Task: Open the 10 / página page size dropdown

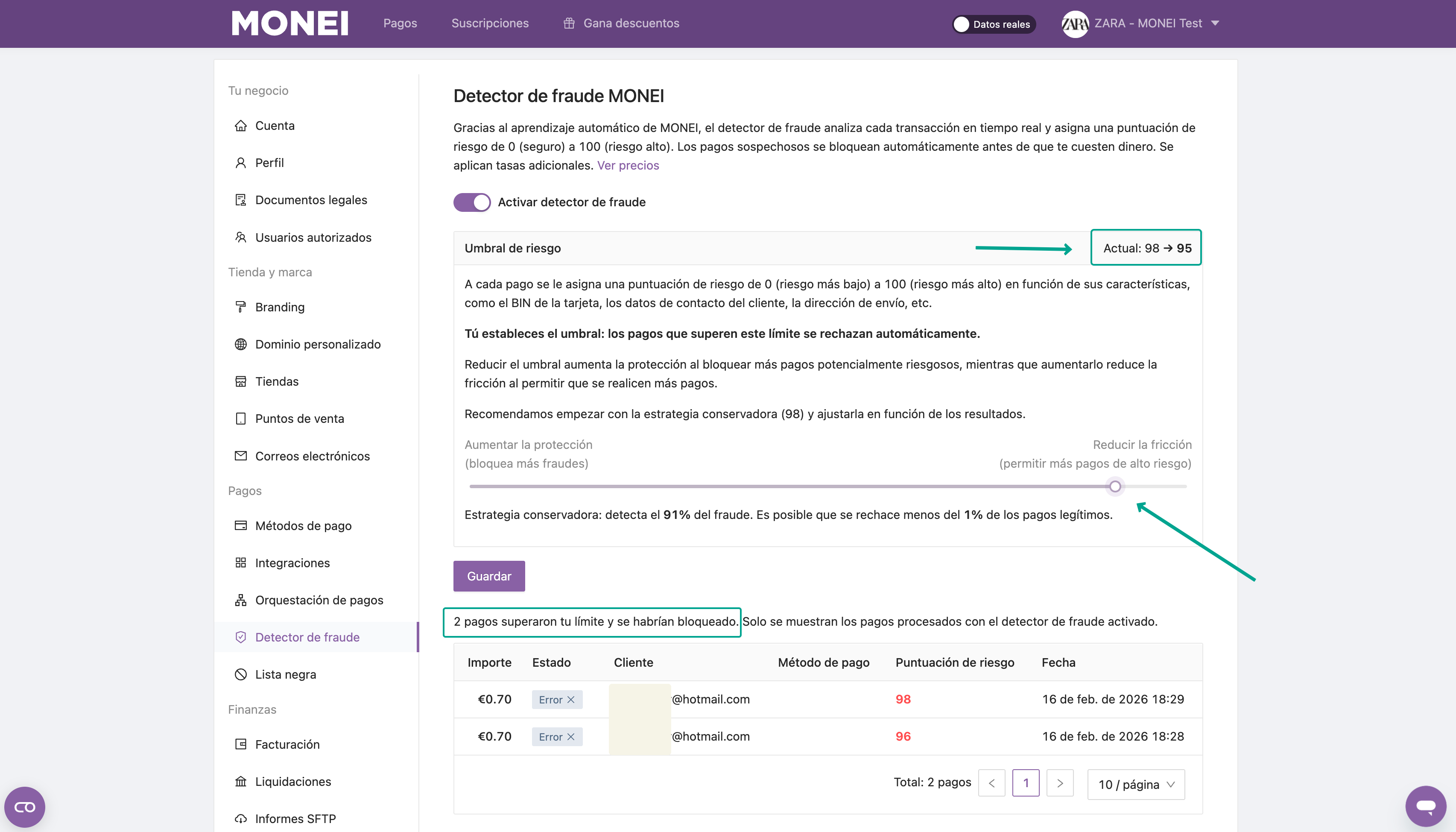Action: [1136, 784]
